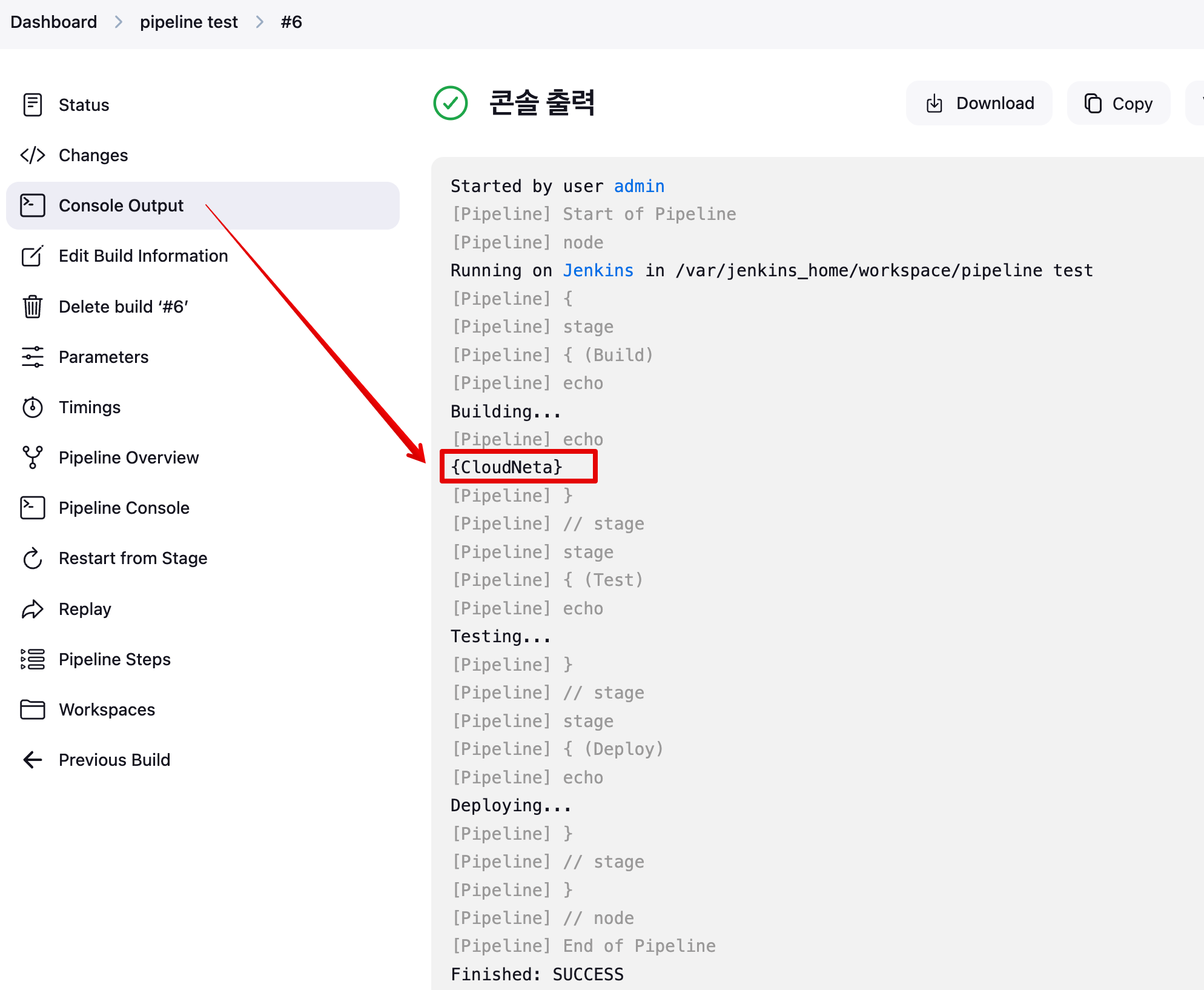Click the Workspaces folder icon
Viewport: 1204px width, 990px height.
(32, 709)
